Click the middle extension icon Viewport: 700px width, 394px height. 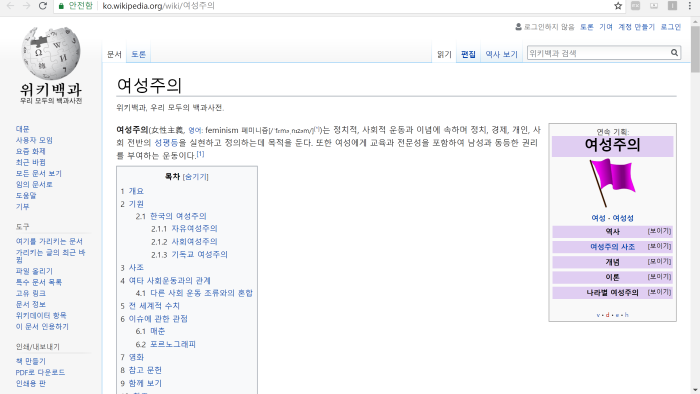tap(654, 6)
